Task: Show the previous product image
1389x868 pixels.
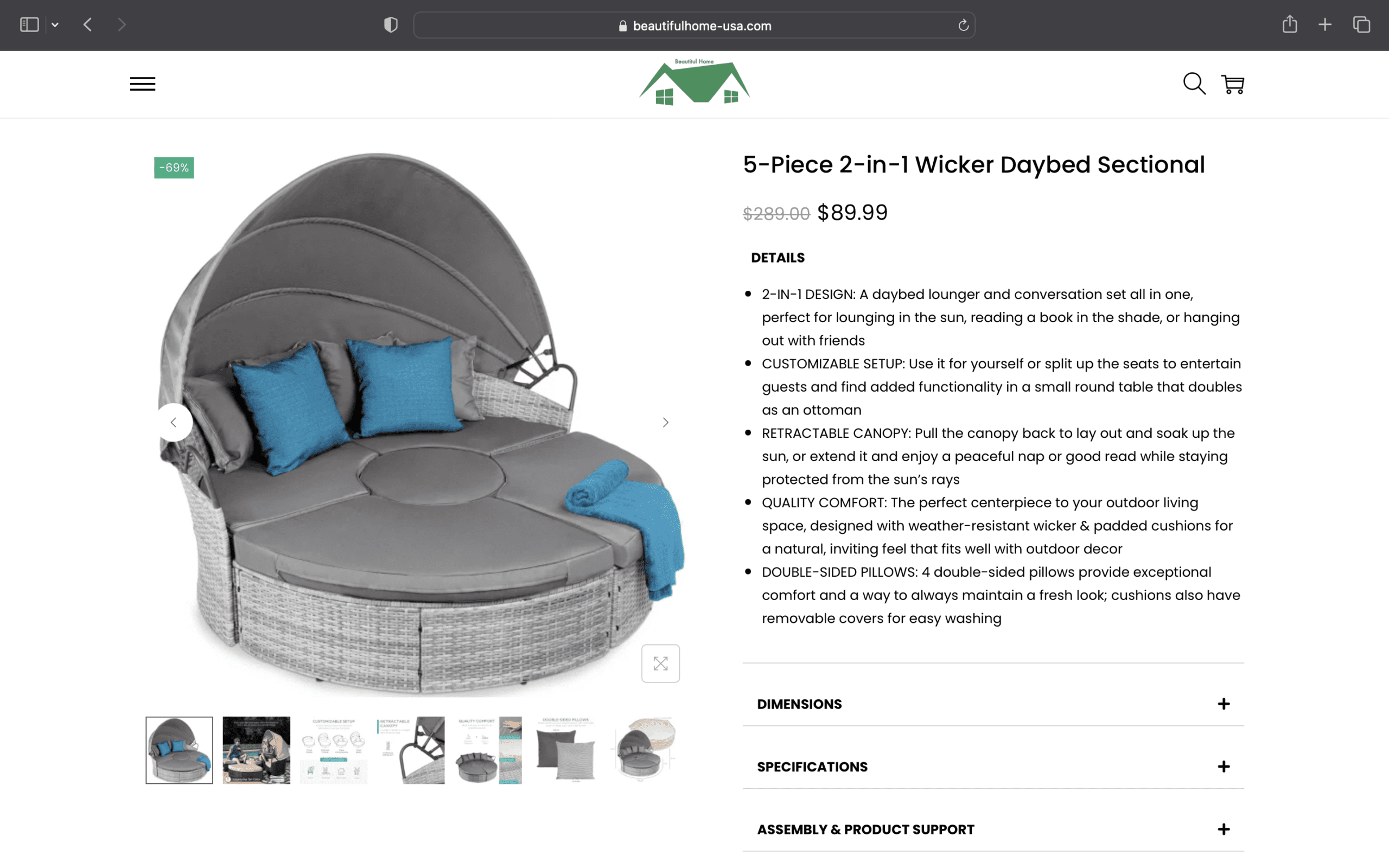Action: pyautogui.click(x=173, y=423)
